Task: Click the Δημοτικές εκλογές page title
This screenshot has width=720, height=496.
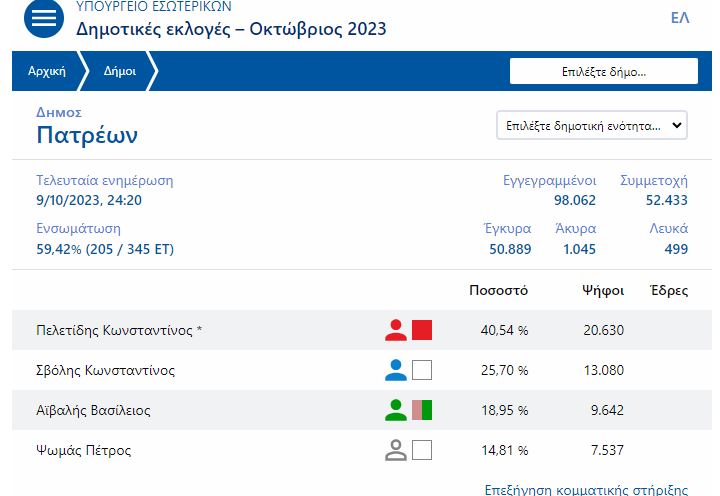Action: pyautogui.click(x=231, y=28)
